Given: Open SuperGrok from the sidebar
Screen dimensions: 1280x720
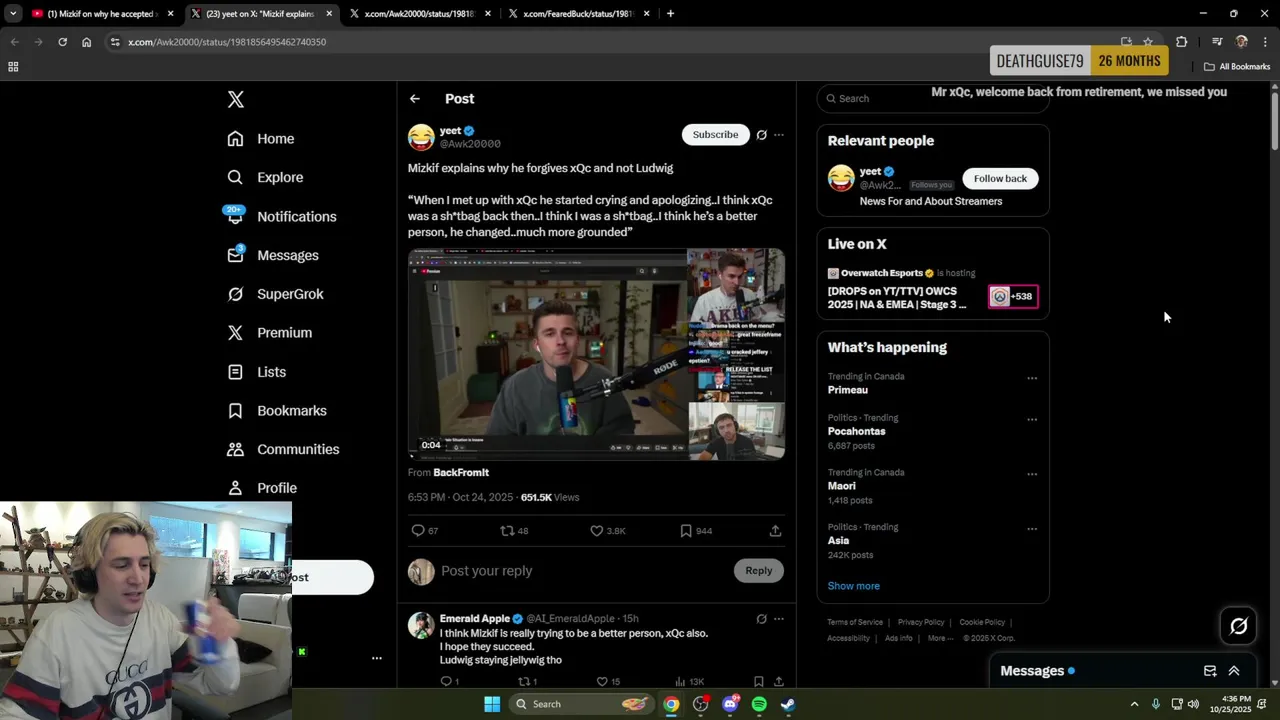Looking at the screenshot, I should [275, 294].
